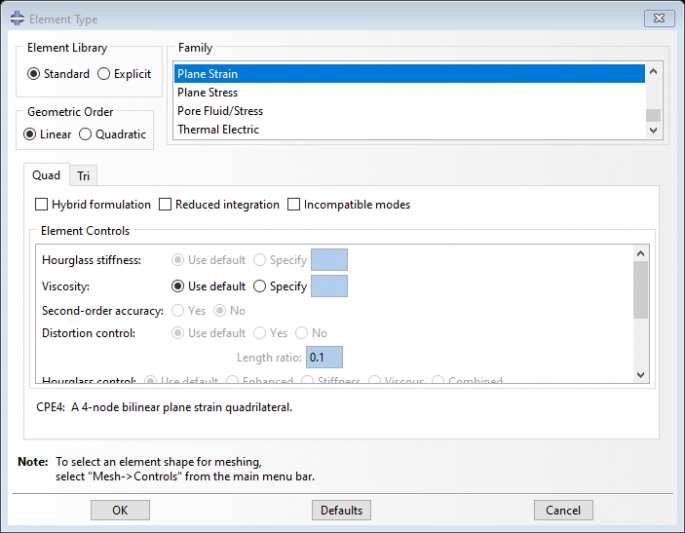Enable the Hybrid formulation checkbox

click(x=41, y=205)
